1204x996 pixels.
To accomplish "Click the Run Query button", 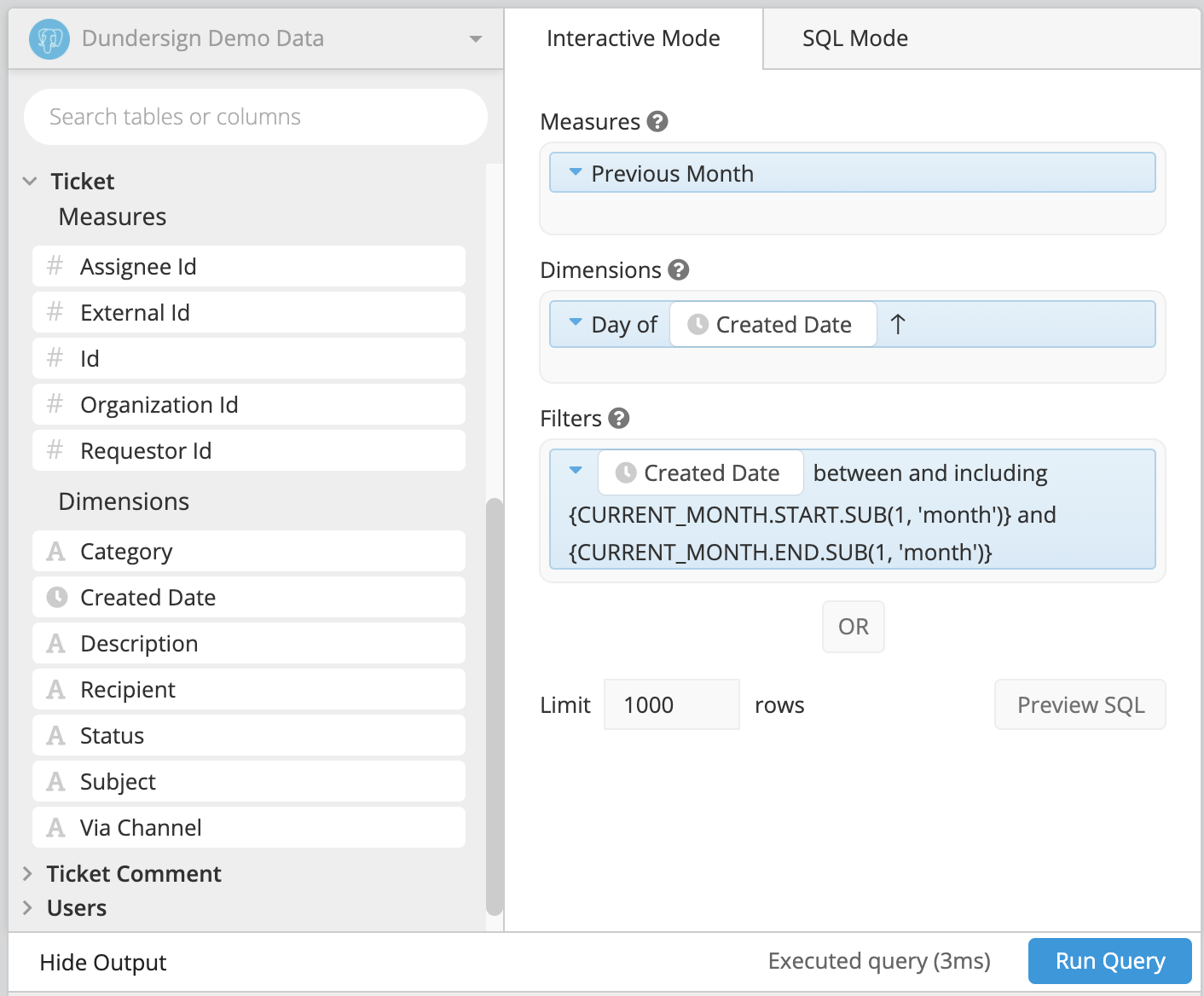I will [1110, 961].
